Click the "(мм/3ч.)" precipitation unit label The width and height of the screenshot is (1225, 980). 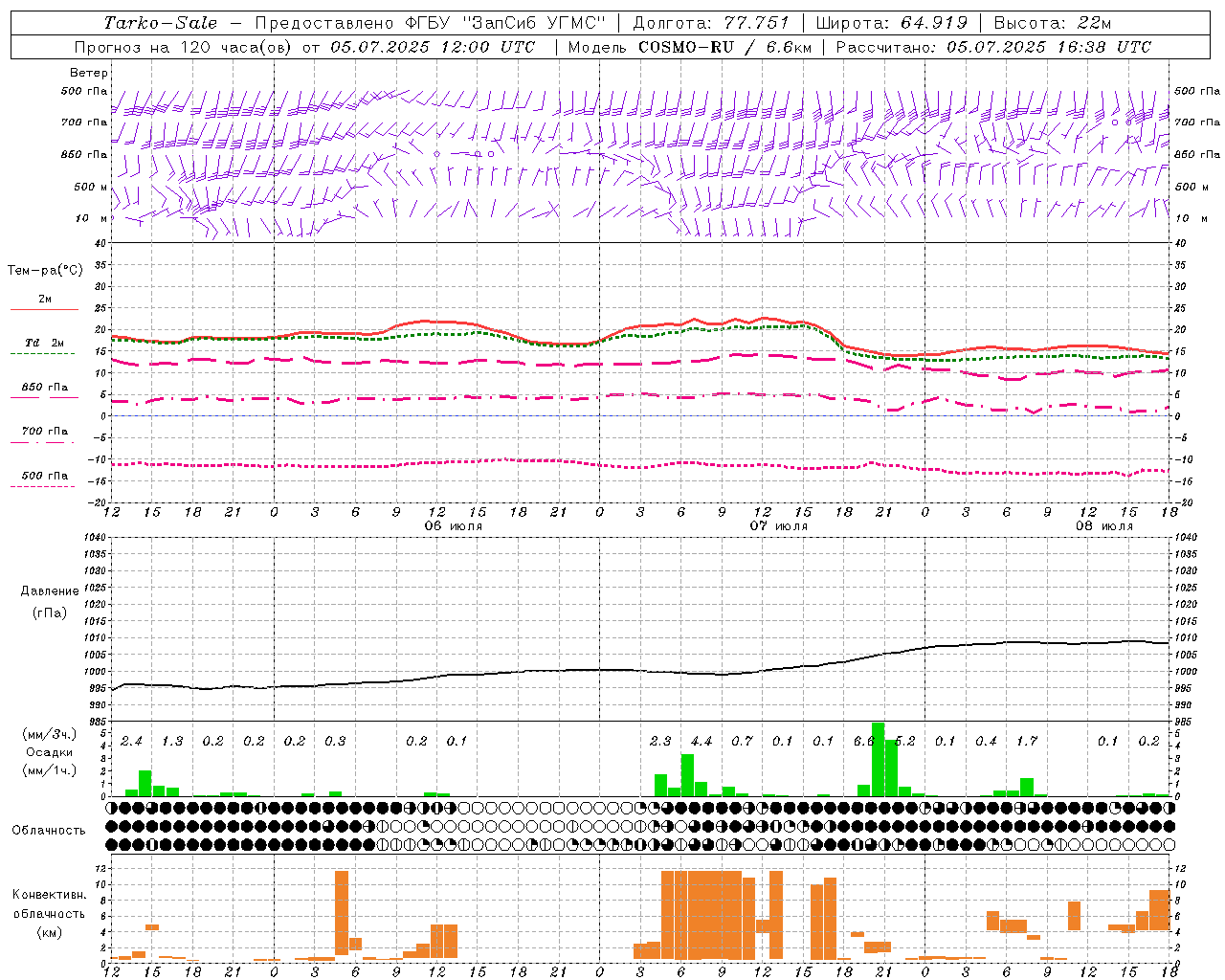pos(50,735)
